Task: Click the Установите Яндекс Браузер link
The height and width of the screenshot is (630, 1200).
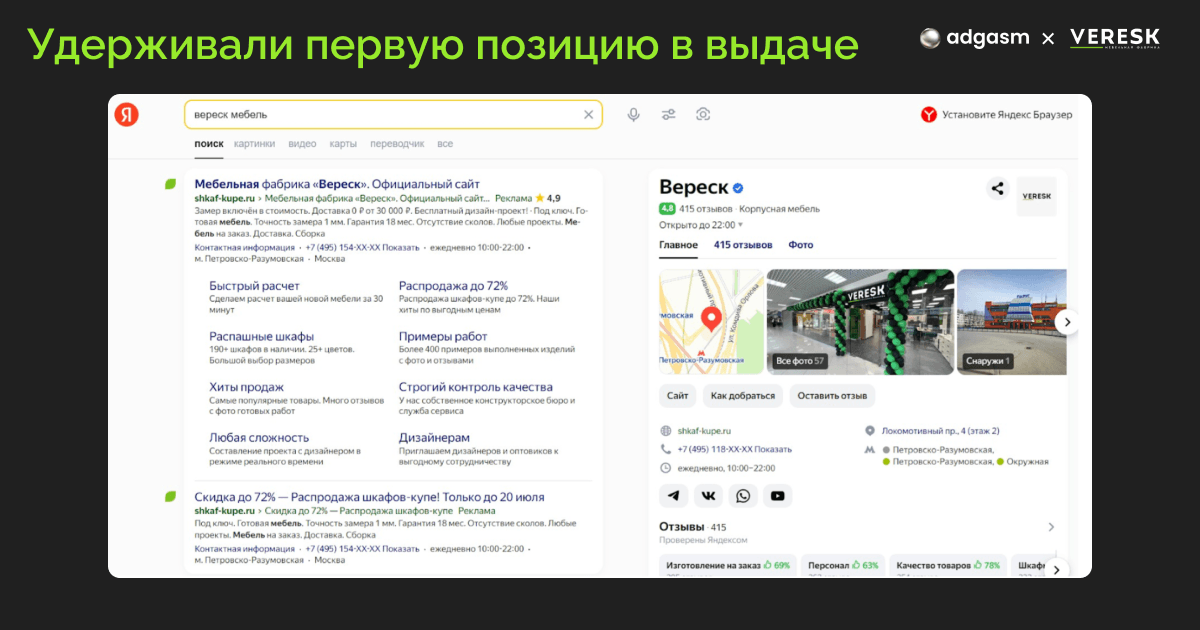Action: 1007,115
